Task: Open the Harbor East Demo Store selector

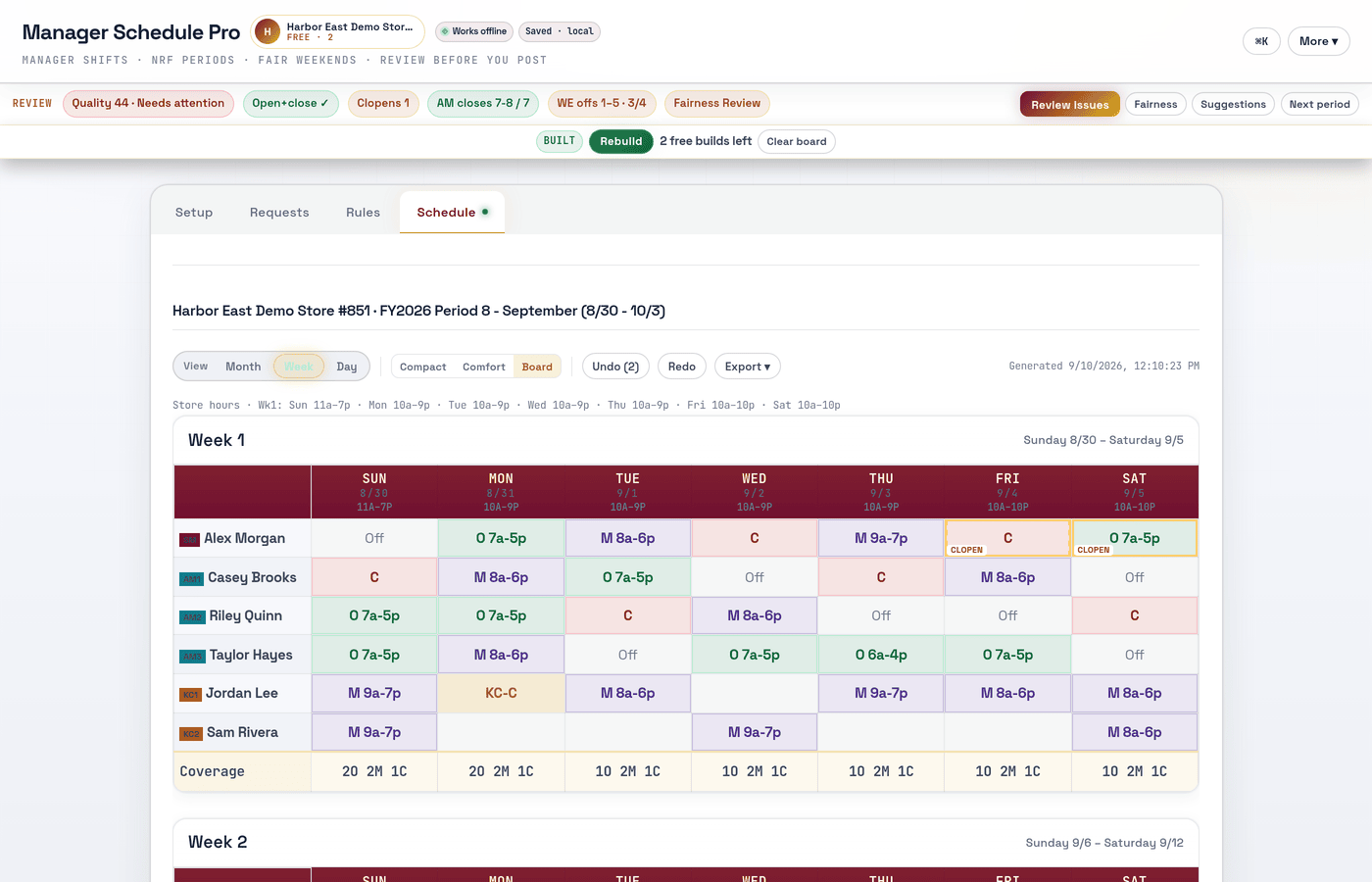Action: pyautogui.click(x=337, y=31)
